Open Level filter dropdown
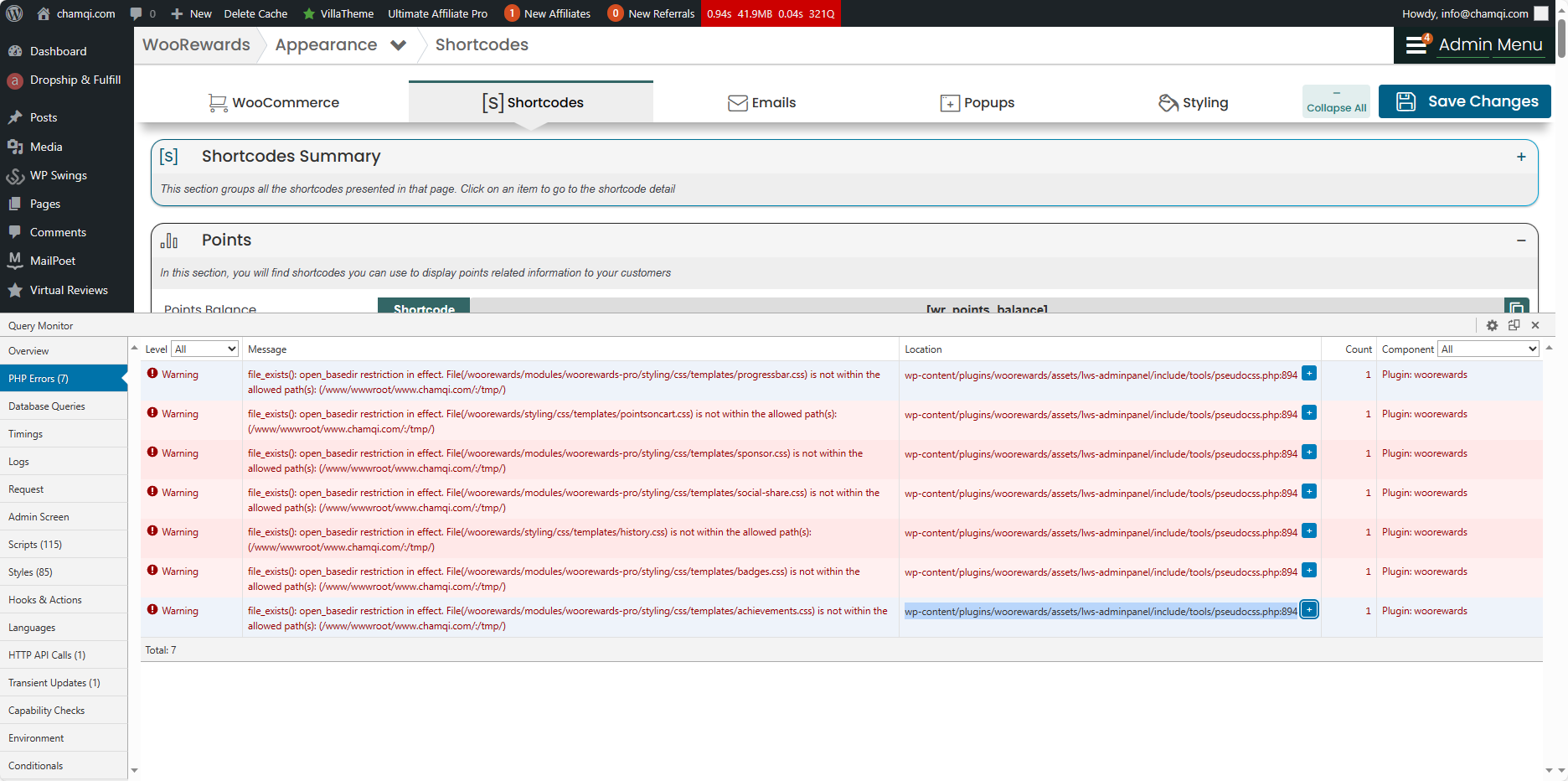This screenshot has width=1568, height=781. click(x=205, y=349)
